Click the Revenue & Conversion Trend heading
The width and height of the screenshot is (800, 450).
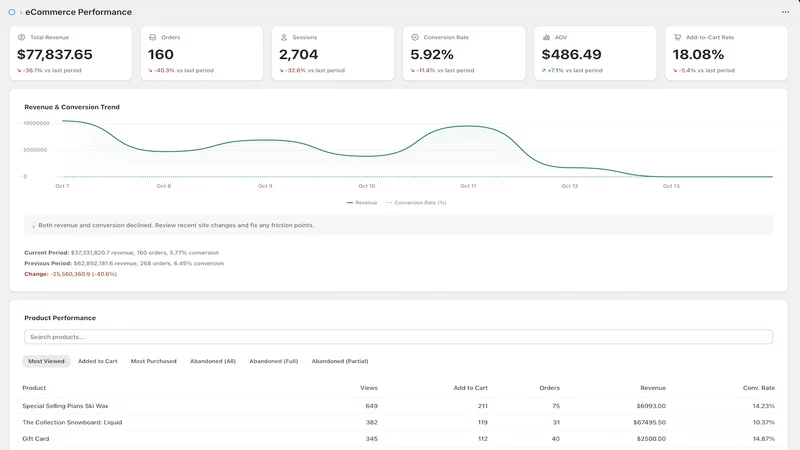coord(72,107)
